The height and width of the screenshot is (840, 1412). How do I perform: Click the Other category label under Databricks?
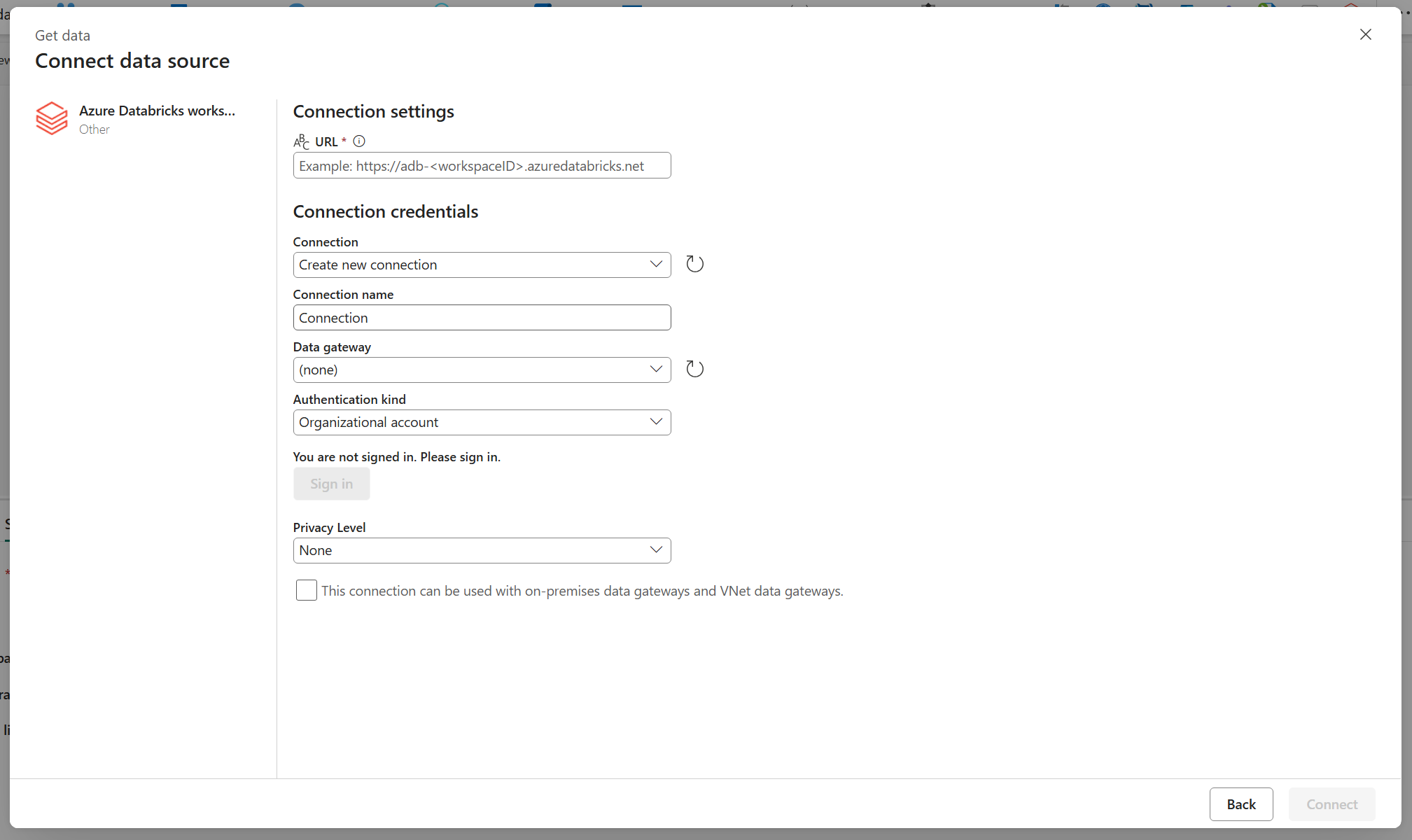pyautogui.click(x=95, y=129)
